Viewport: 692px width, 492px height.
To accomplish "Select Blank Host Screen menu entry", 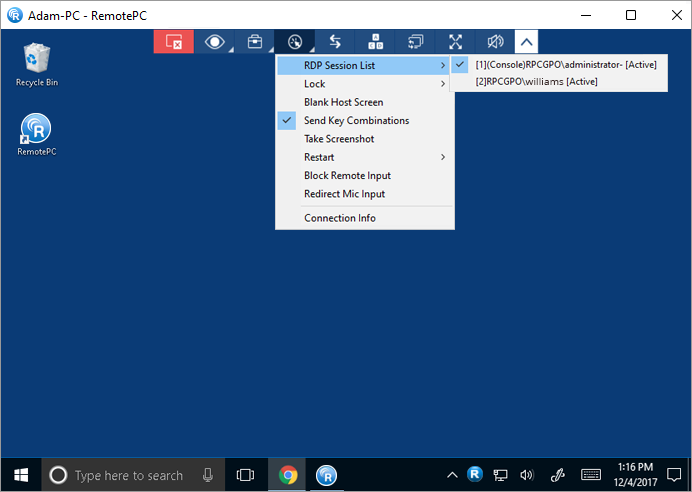I will coord(343,102).
